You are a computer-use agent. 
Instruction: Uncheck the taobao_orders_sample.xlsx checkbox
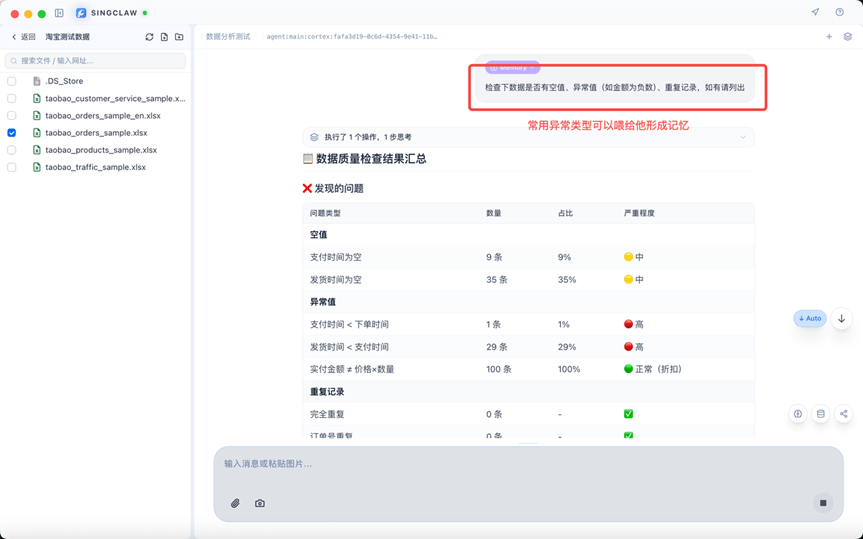(12, 133)
